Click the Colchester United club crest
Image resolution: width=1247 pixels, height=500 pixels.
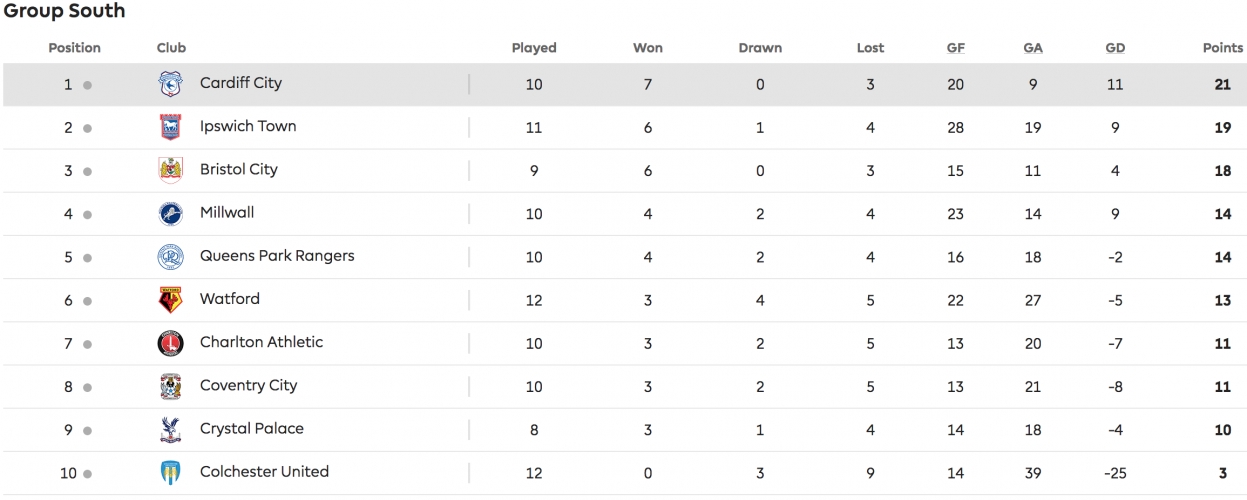pyautogui.click(x=171, y=472)
